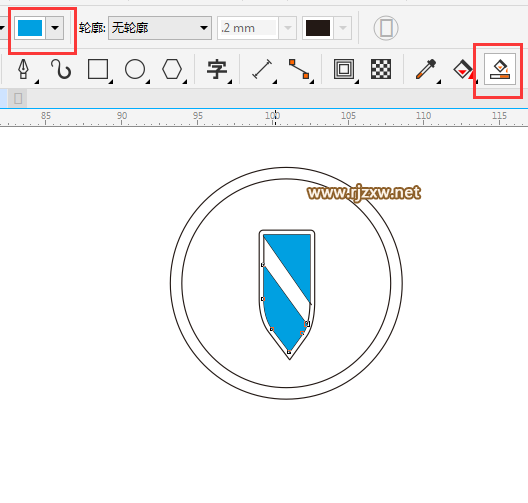Open the outline width dropdown arrow

288,28
